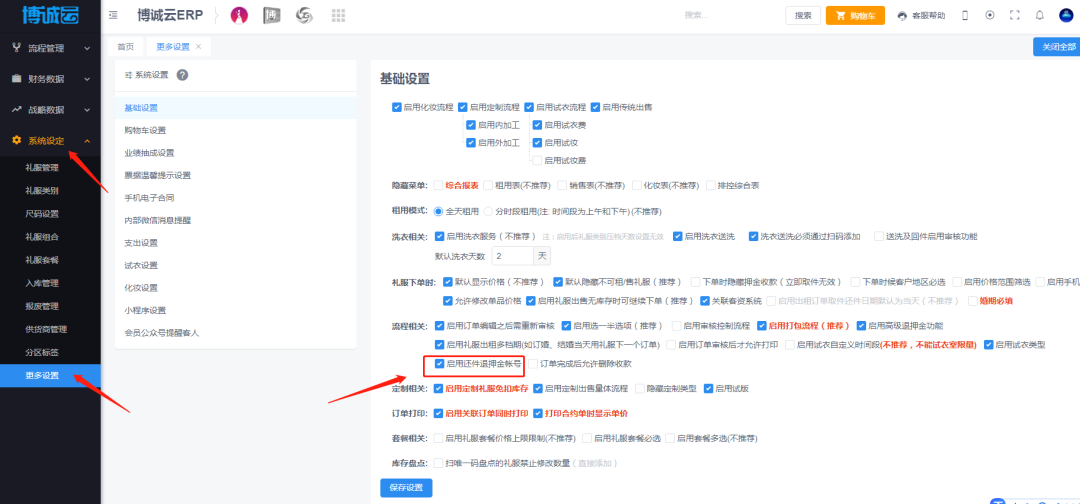Select 小程序设置 in settings list

[x=236, y=311]
